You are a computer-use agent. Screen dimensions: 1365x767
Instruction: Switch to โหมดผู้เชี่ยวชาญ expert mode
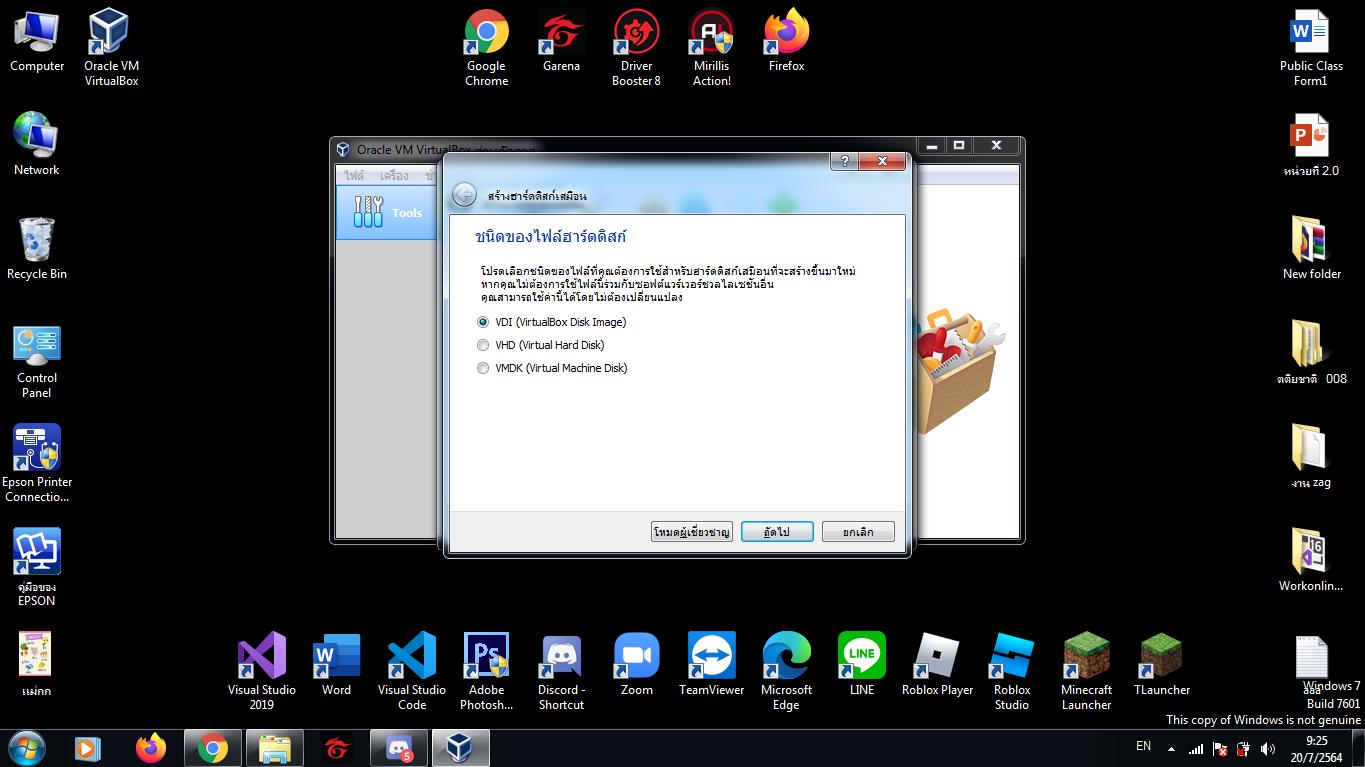pos(692,532)
